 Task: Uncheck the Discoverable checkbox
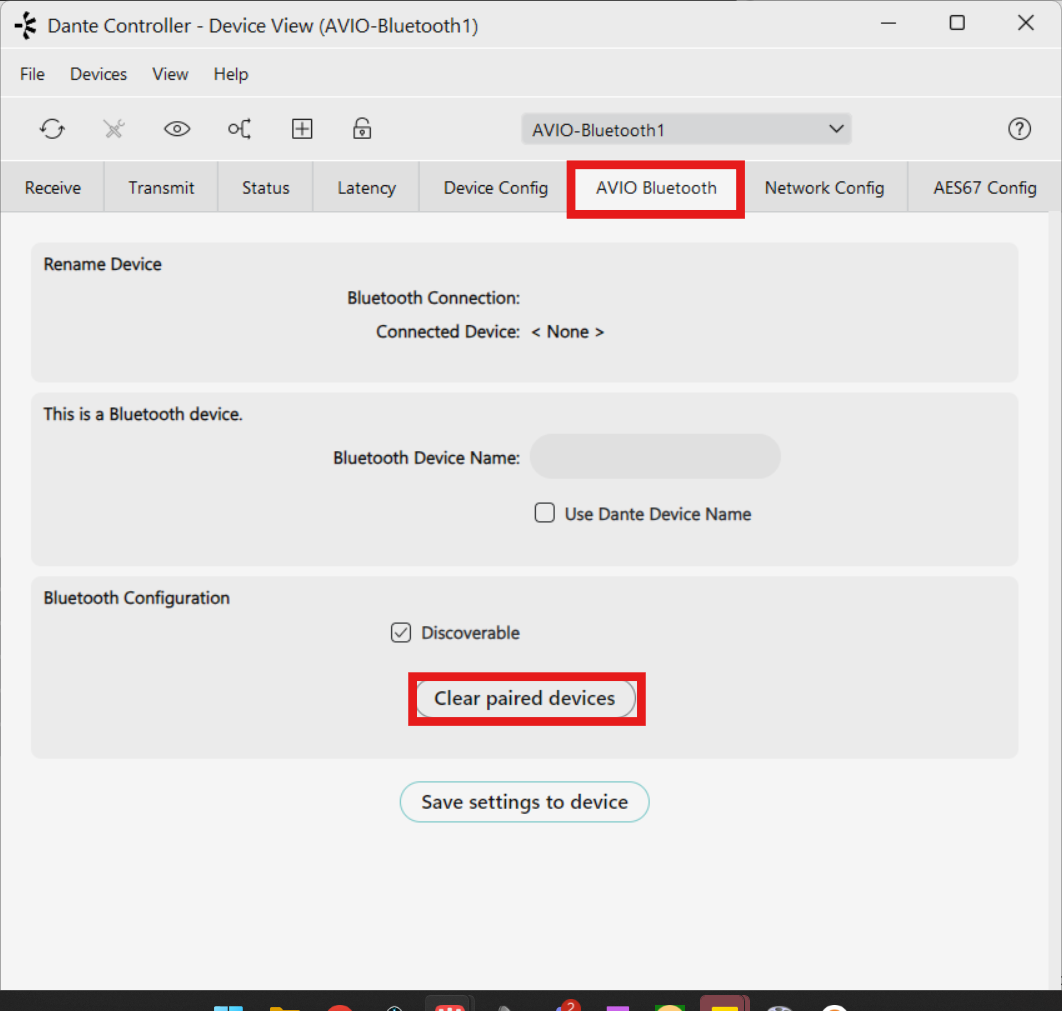click(x=401, y=632)
